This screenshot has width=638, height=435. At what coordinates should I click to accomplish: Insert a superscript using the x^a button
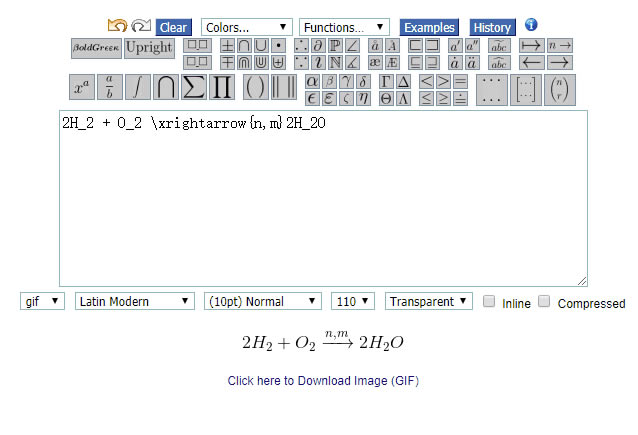82,87
